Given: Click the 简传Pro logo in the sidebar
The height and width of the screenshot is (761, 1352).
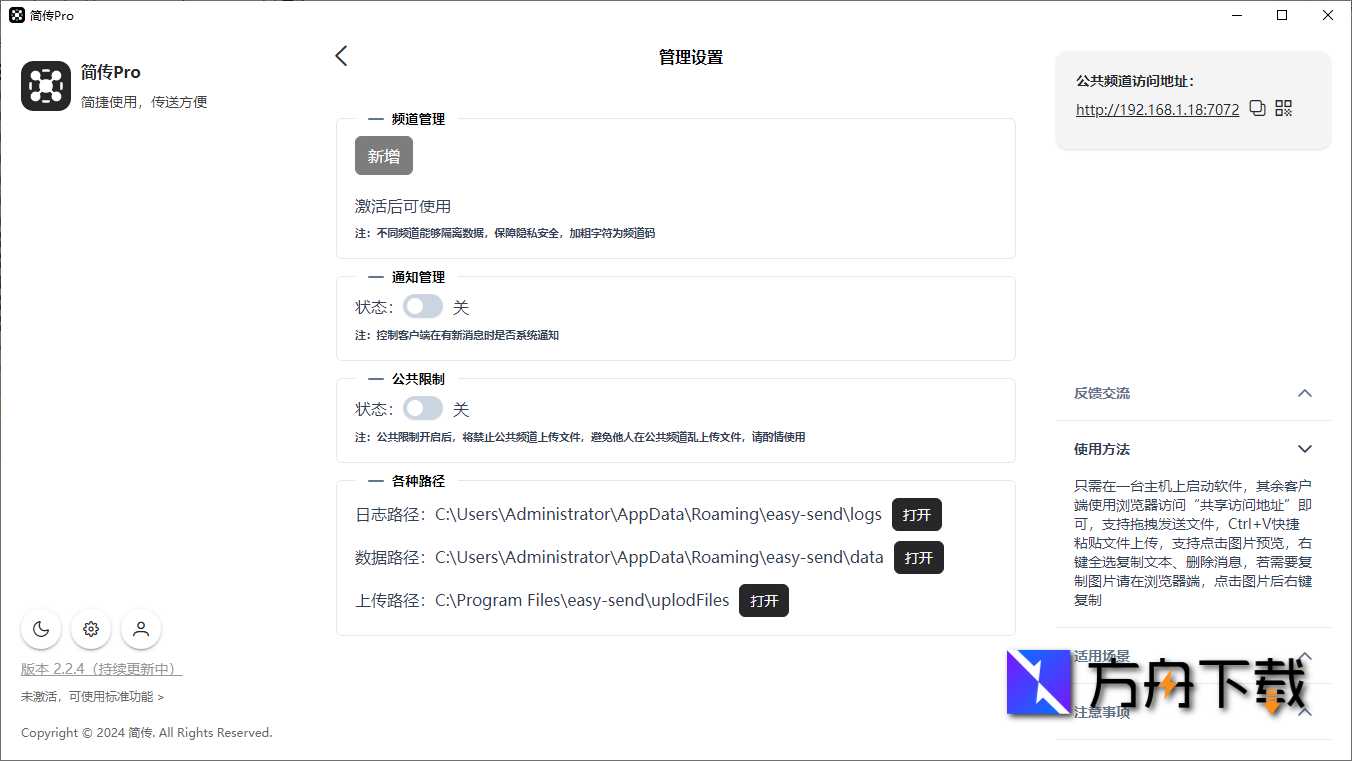Looking at the screenshot, I should click(45, 86).
